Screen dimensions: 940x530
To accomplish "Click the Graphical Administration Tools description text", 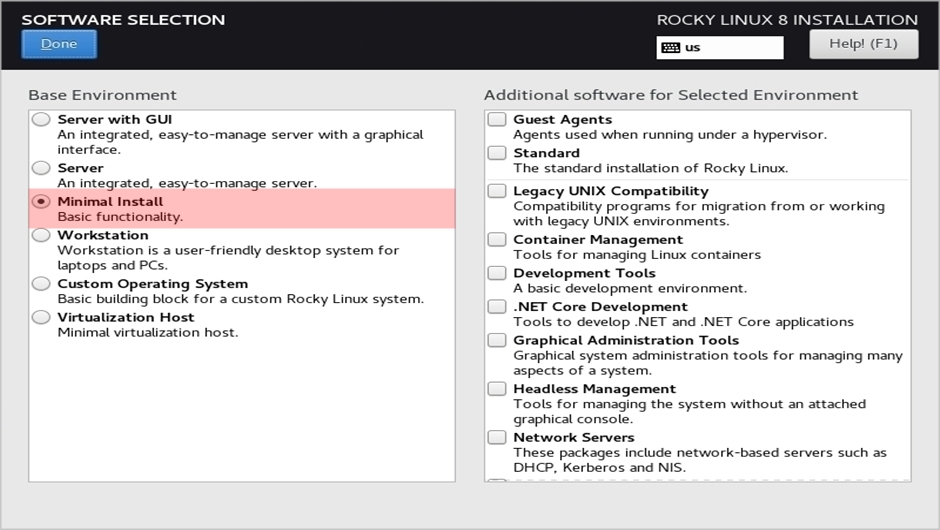I will pyautogui.click(x=707, y=363).
